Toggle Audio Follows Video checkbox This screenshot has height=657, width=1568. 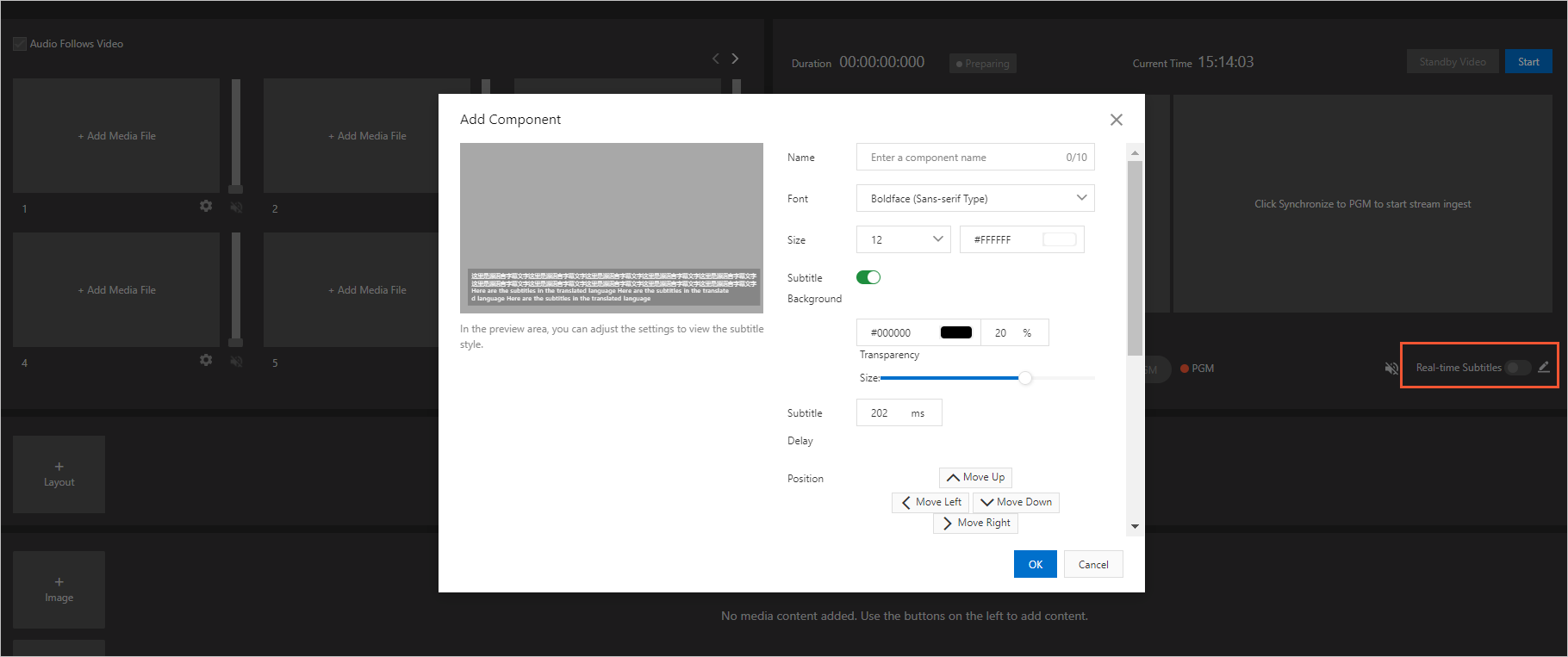(x=20, y=44)
